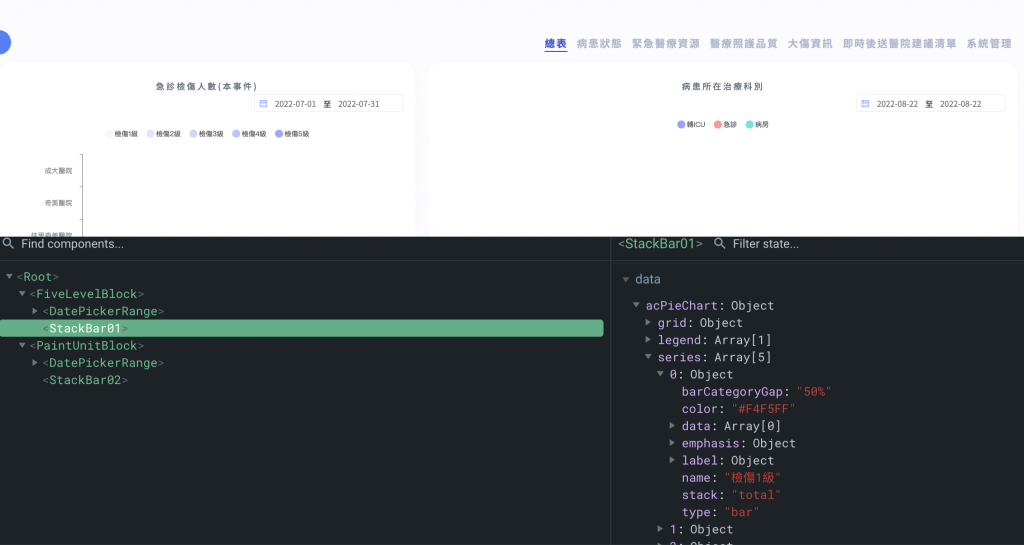Click the left 2022-08-22 start date field

tap(897, 104)
